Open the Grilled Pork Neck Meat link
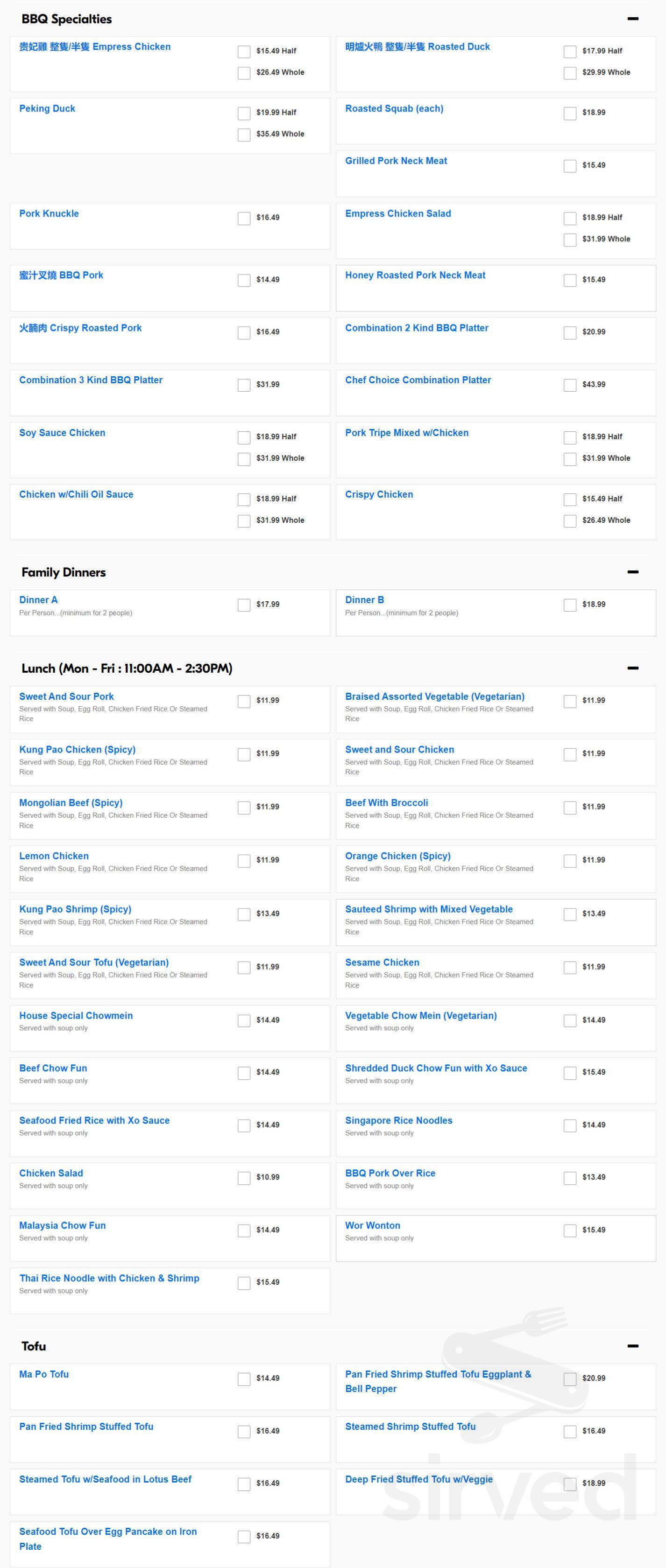Image resolution: width=666 pixels, height=1568 pixels. point(396,161)
